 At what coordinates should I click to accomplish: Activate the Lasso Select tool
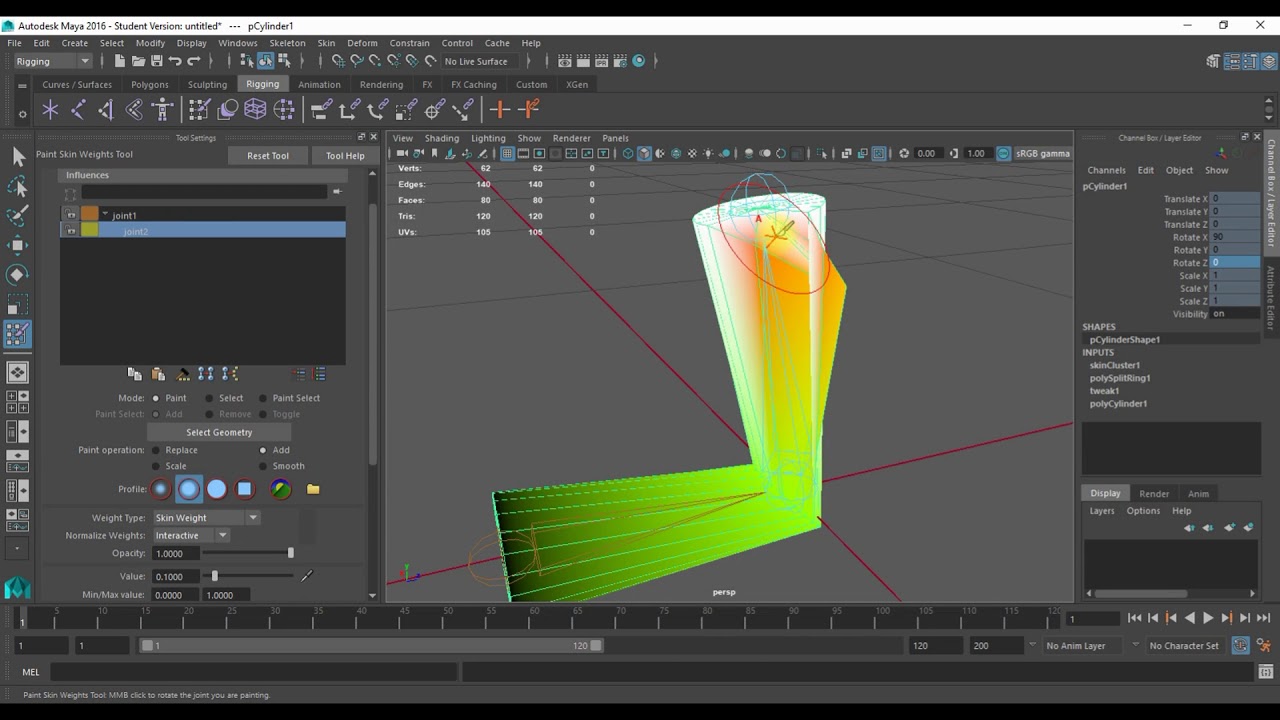point(18,186)
